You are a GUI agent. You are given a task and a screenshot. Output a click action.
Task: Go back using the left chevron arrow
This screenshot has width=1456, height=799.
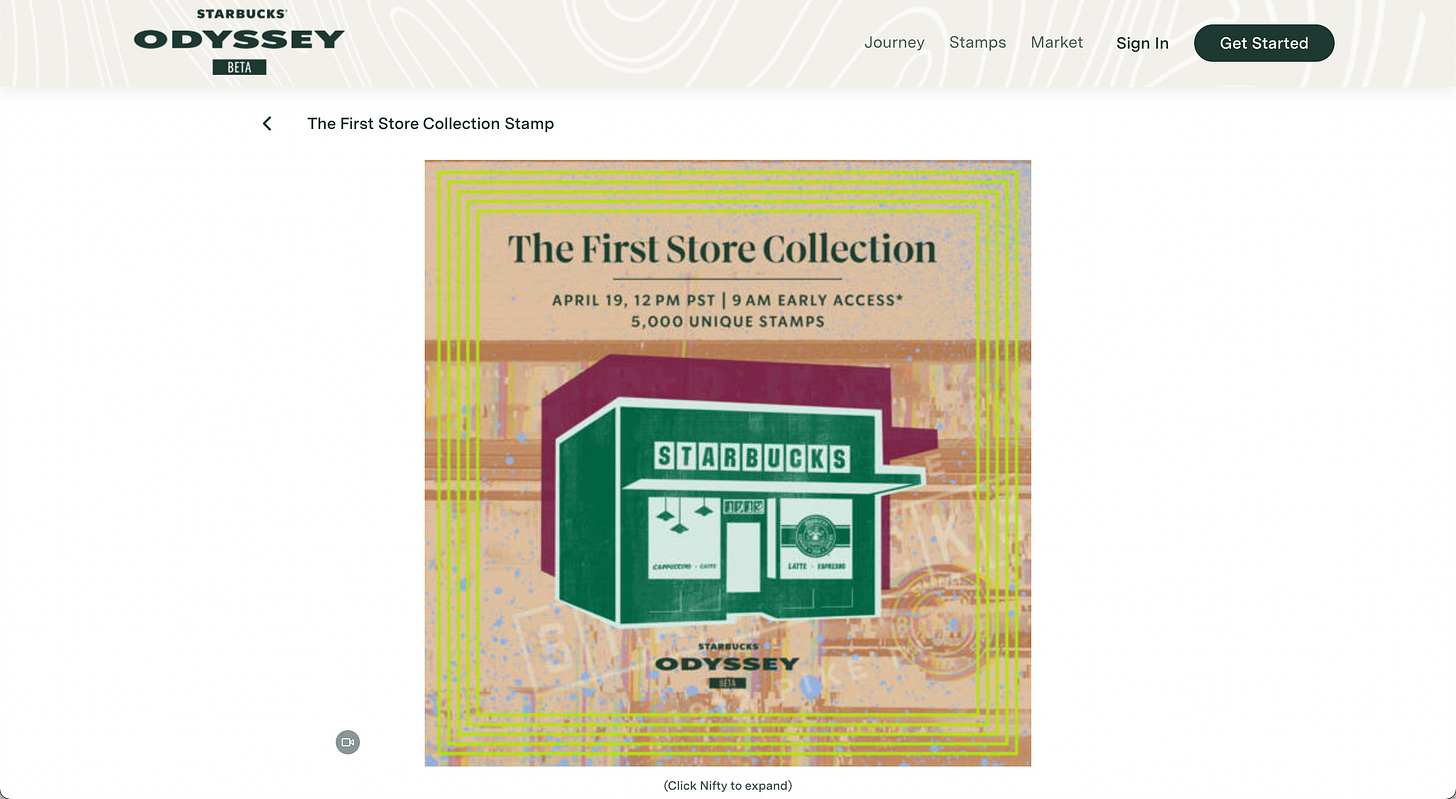pos(267,123)
